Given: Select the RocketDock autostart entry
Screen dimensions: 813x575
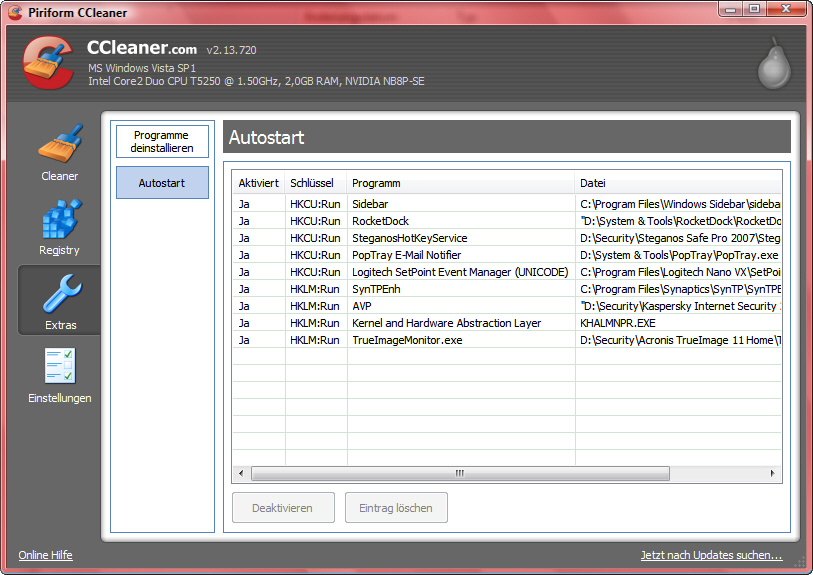Looking at the screenshot, I should [380, 221].
